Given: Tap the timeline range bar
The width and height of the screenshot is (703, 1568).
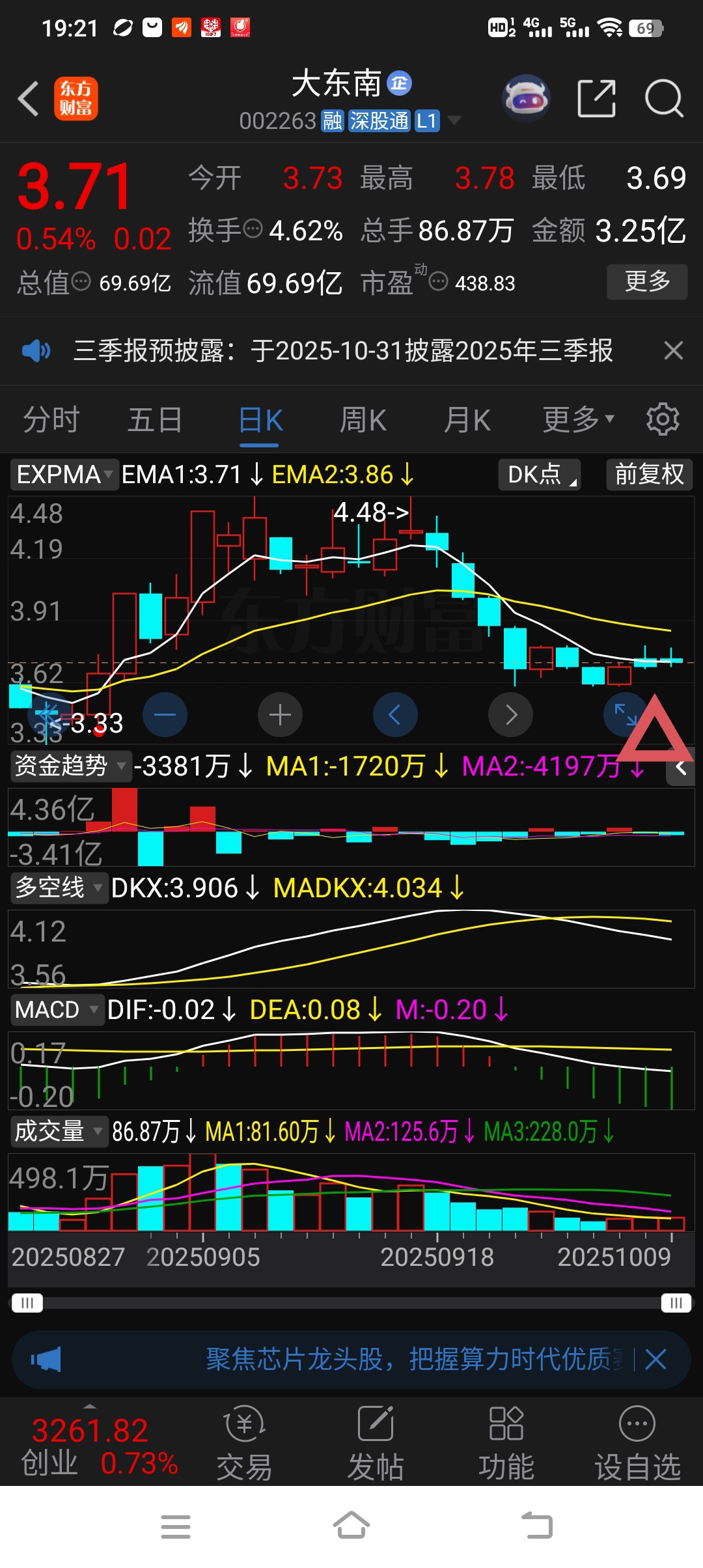Looking at the screenshot, I should click(x=351, y=1303).
